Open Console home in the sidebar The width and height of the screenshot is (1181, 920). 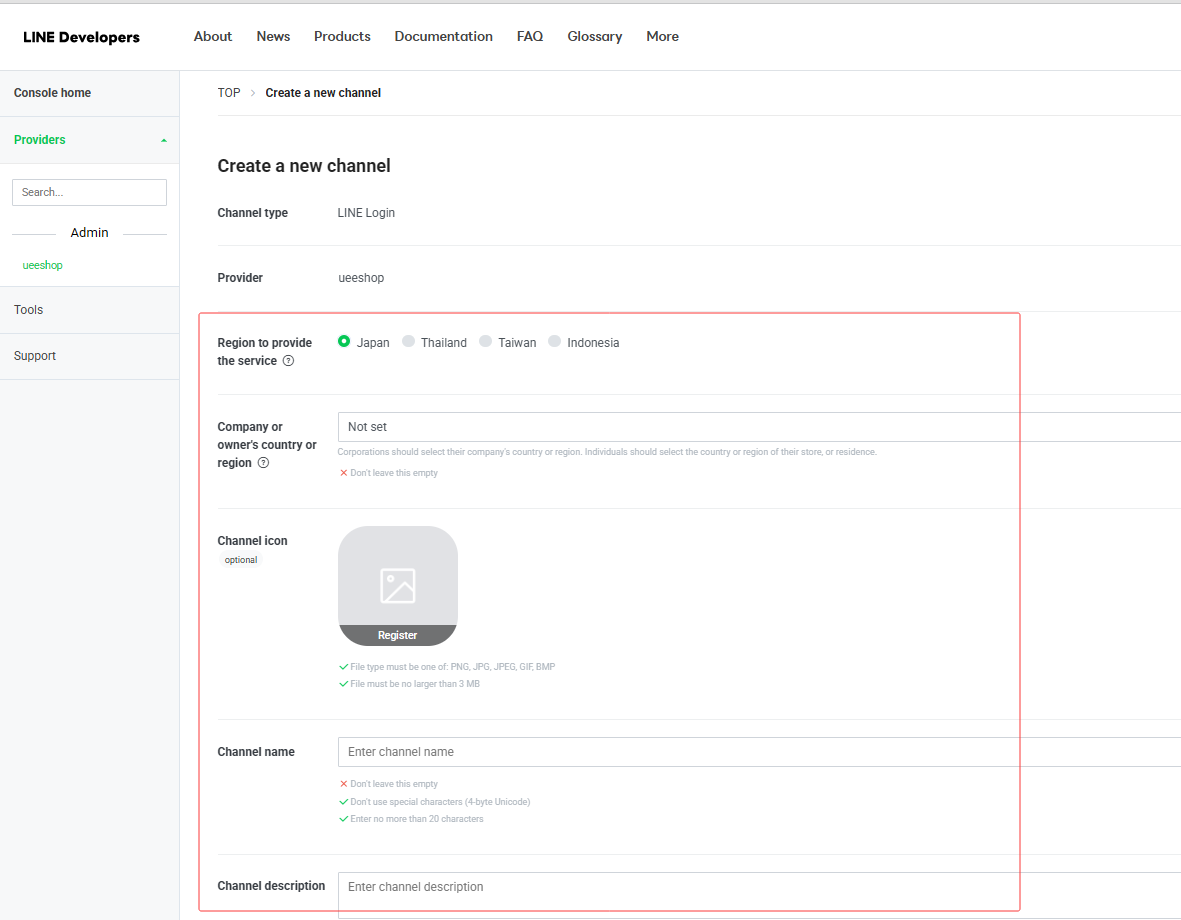[52, 93]
